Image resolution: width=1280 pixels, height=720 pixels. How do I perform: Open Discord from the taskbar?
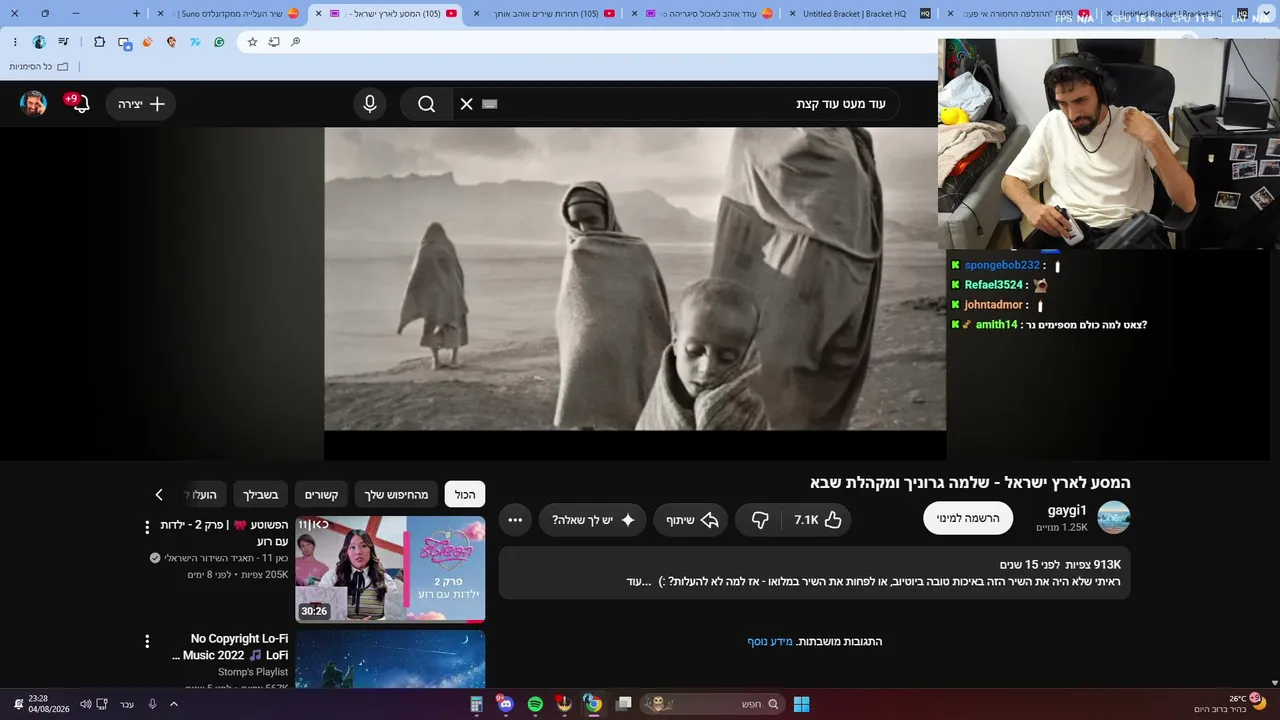(505, 704)
